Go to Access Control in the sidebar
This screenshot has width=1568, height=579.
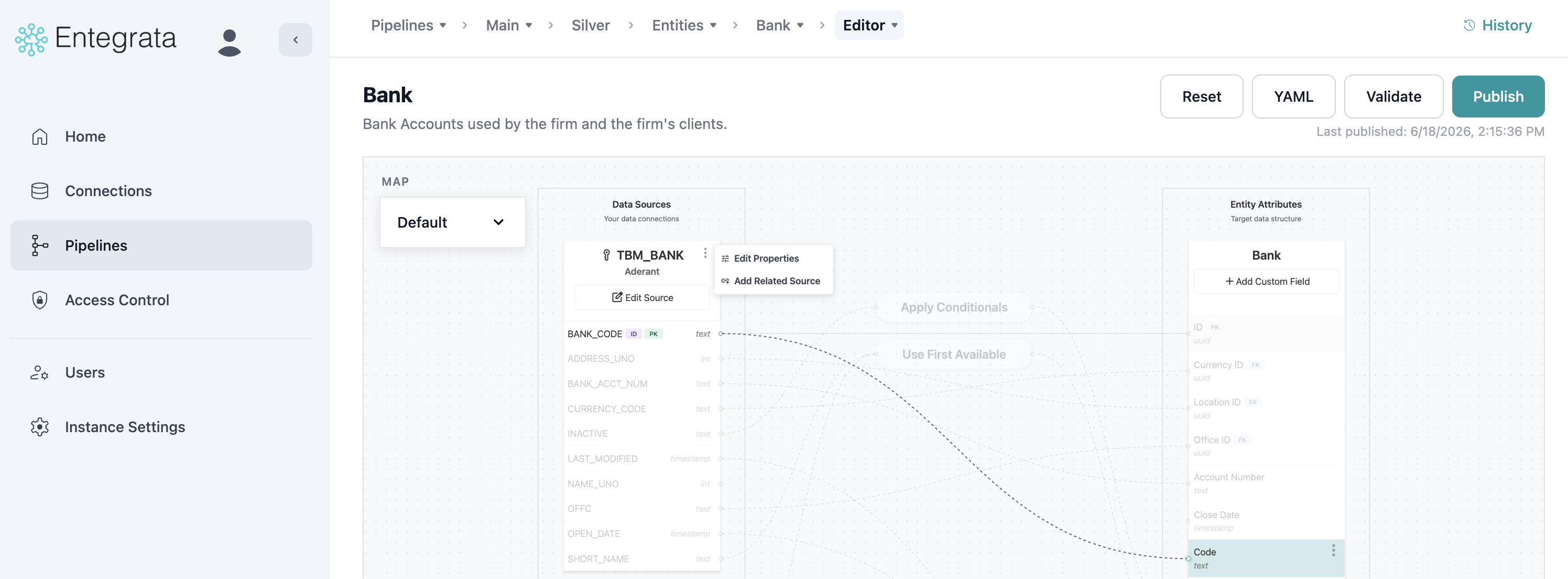[x=161, y=299]
